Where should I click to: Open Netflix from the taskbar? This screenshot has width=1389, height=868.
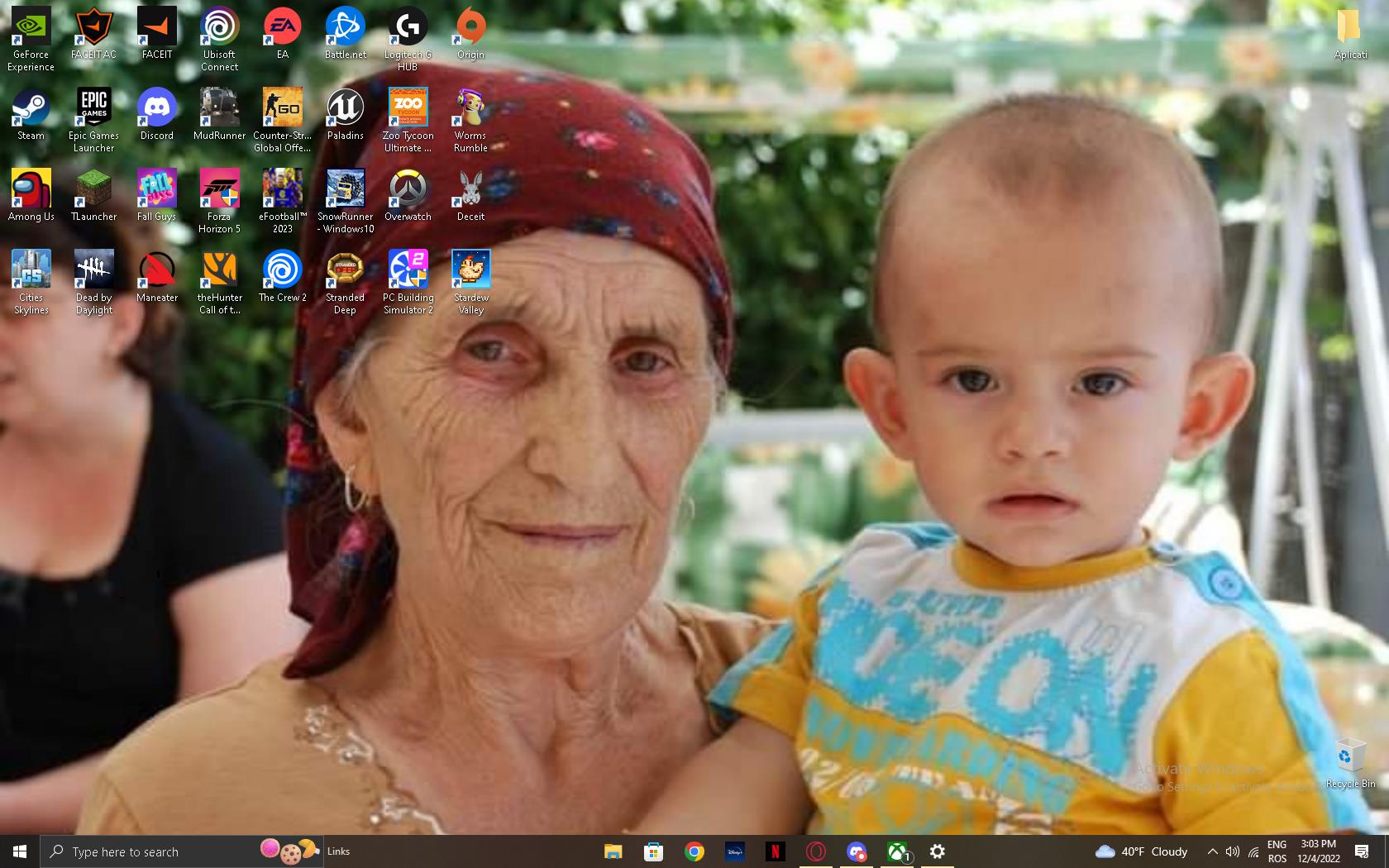(x=776, y=851)
